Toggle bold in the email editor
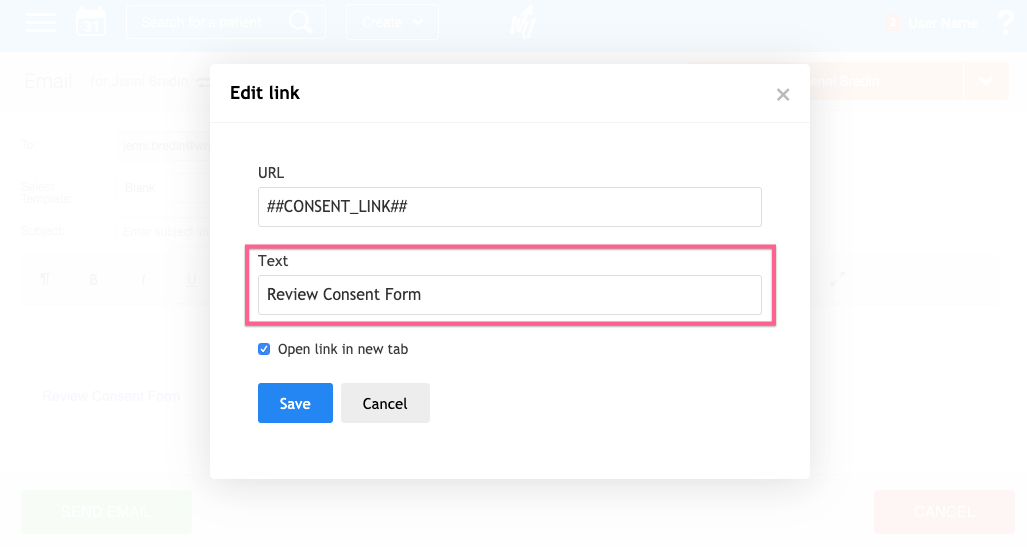 94,280
